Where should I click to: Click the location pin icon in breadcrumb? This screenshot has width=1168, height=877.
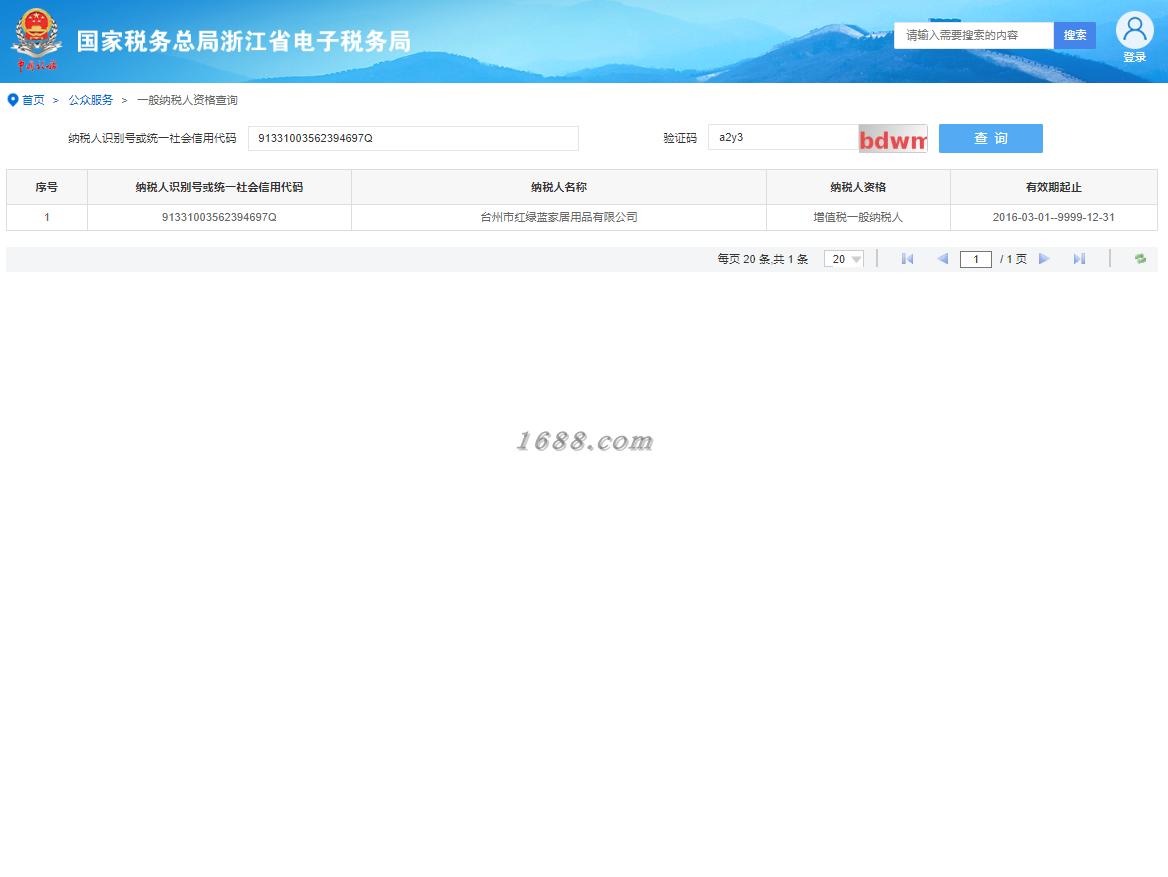click(x=13, y=100)
